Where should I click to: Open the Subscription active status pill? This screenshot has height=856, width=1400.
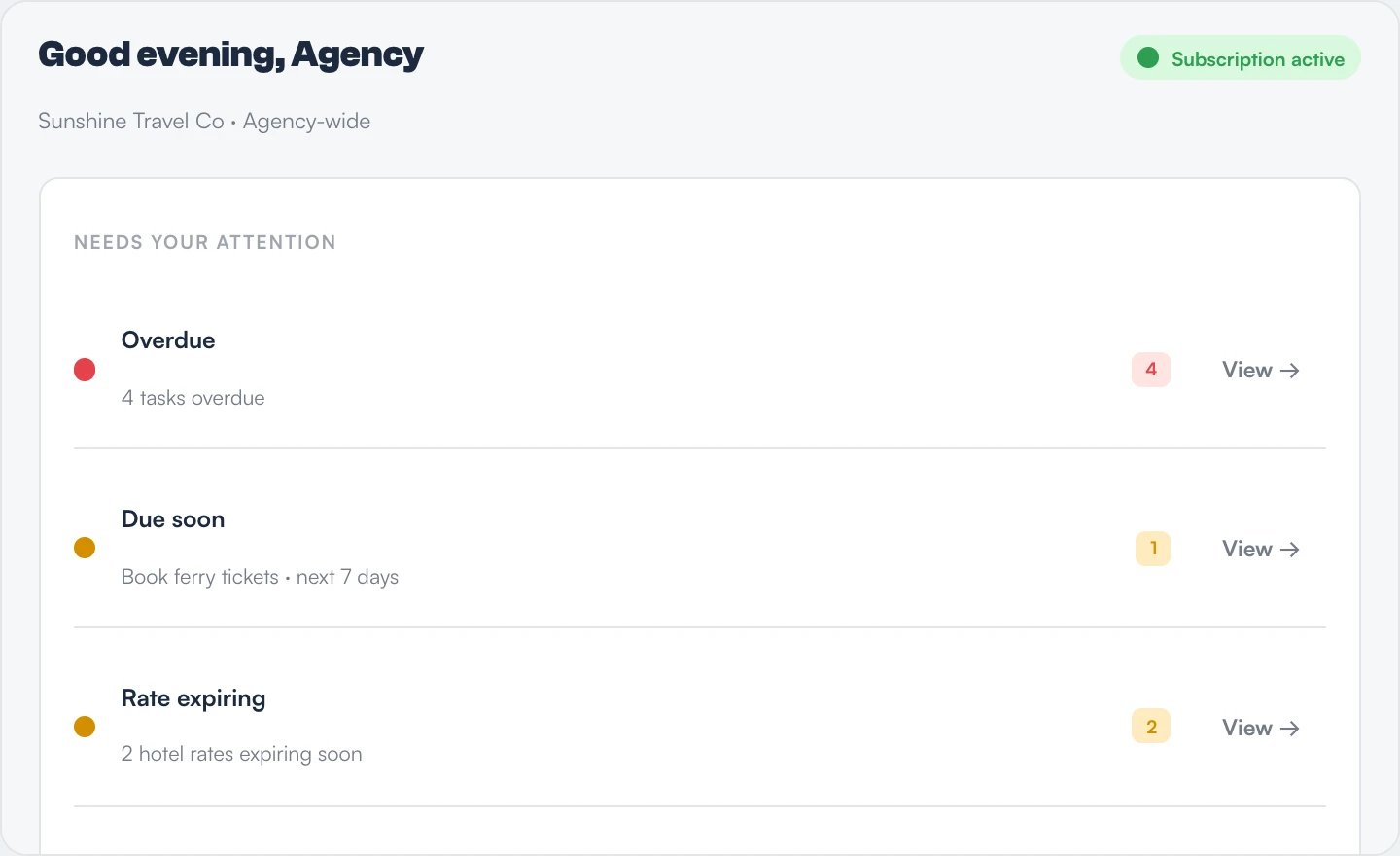[x=1241, y=58]
